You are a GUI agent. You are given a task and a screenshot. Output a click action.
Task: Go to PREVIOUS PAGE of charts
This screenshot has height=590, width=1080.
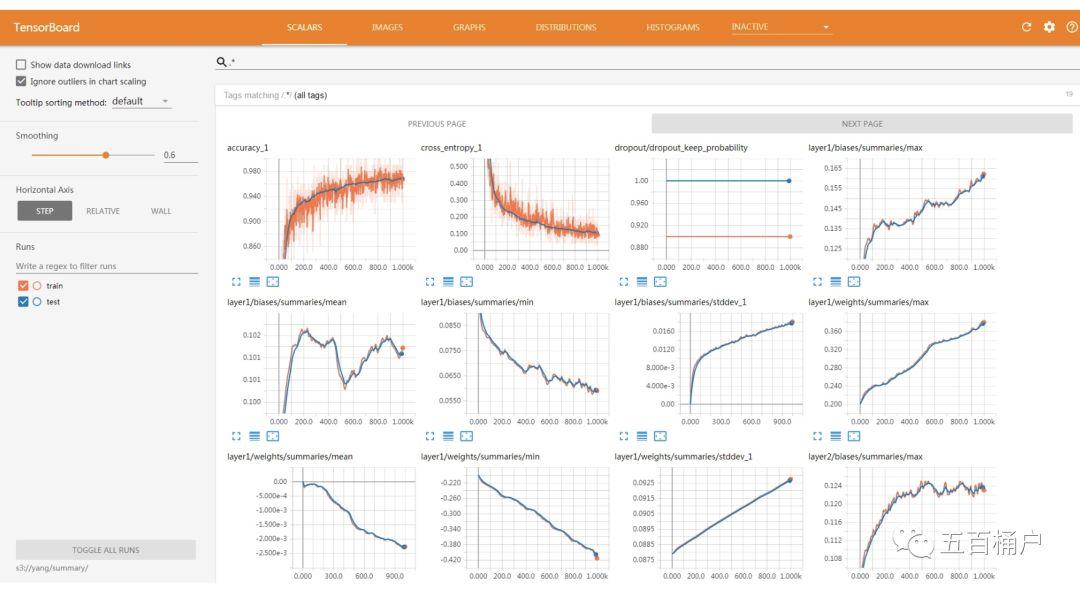[437, 124]
